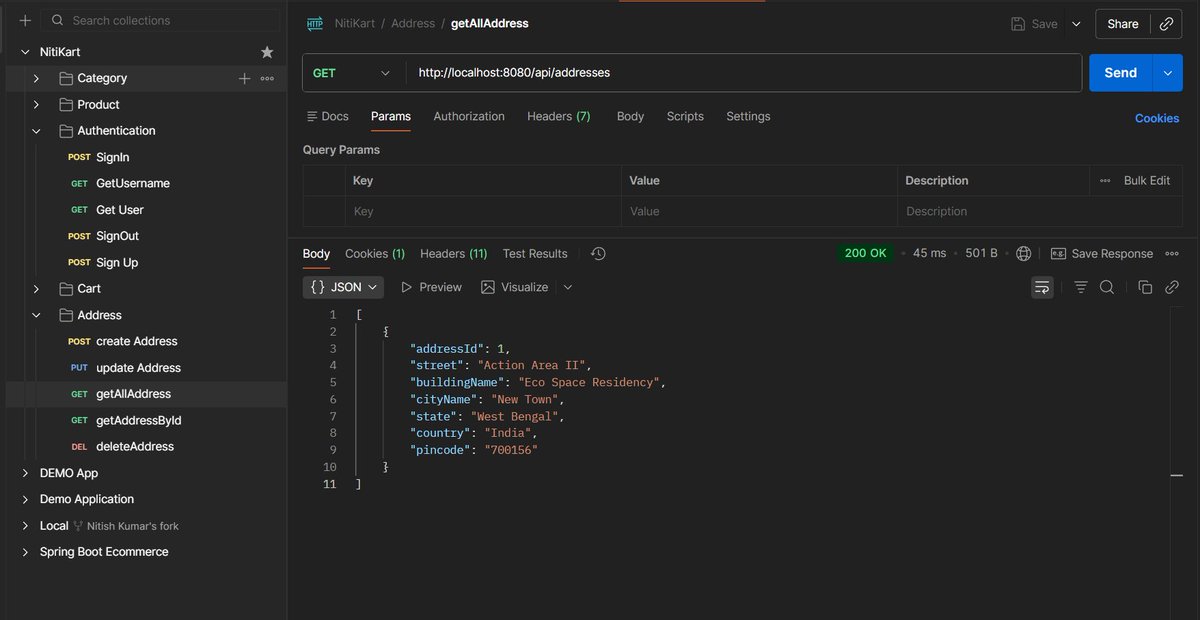Click the query param Key field

pyautogui.click(x=483, y=212)
